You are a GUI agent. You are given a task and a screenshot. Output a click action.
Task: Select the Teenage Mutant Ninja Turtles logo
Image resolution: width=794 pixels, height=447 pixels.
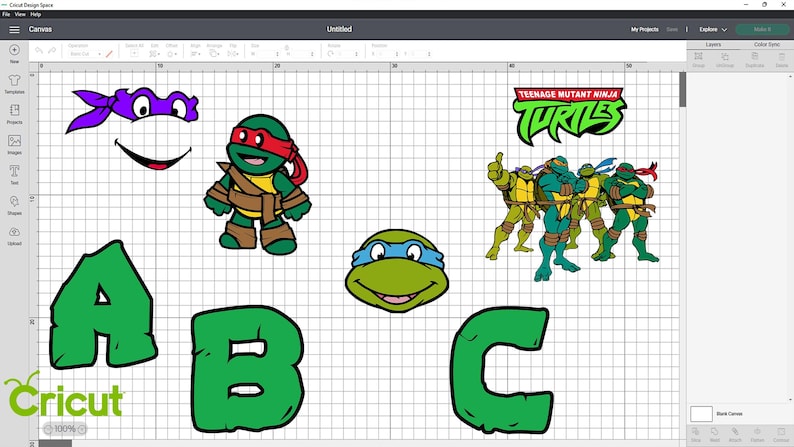[569, 115]
